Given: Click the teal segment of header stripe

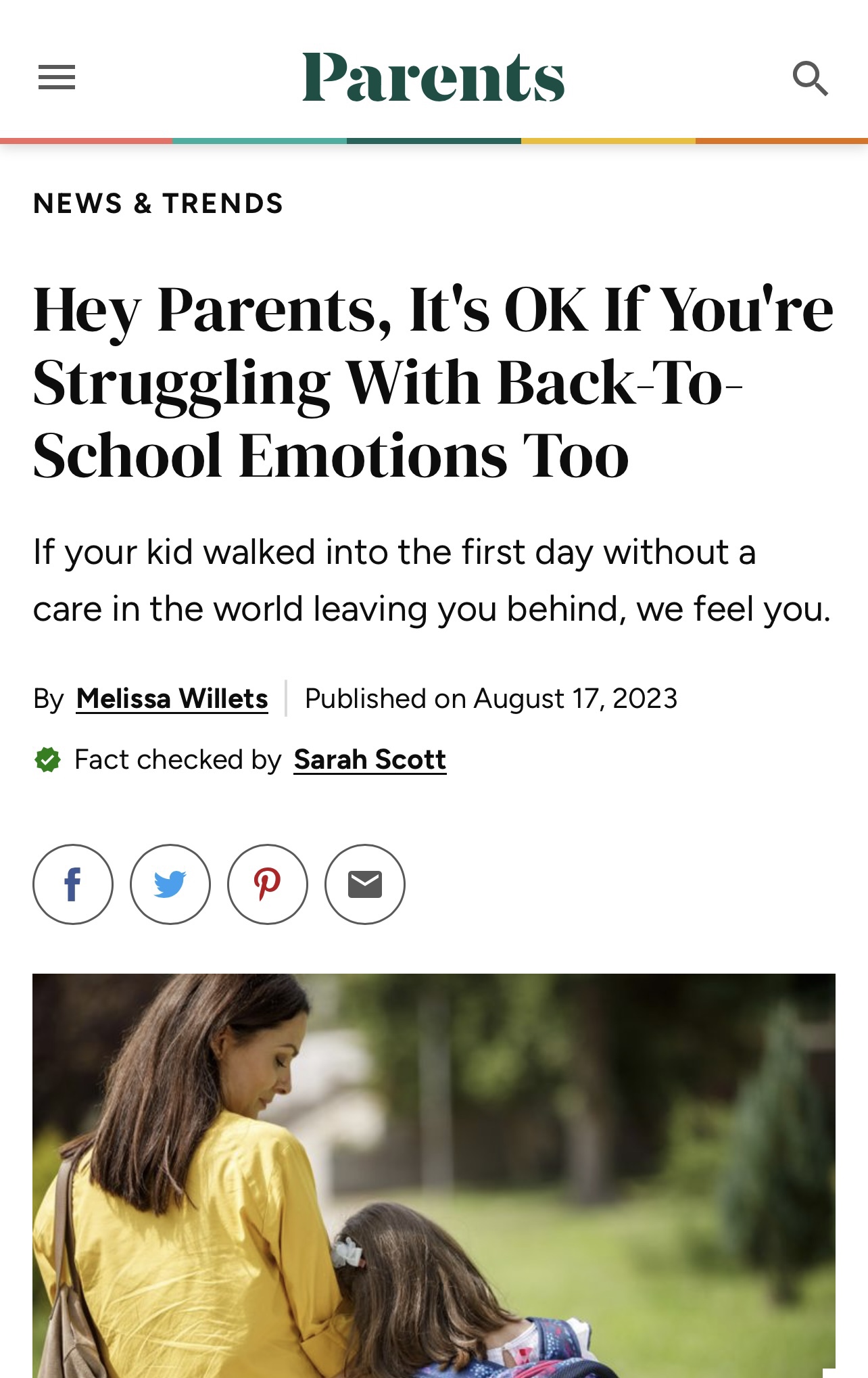Looking at the screenshot, I should 260,141.
